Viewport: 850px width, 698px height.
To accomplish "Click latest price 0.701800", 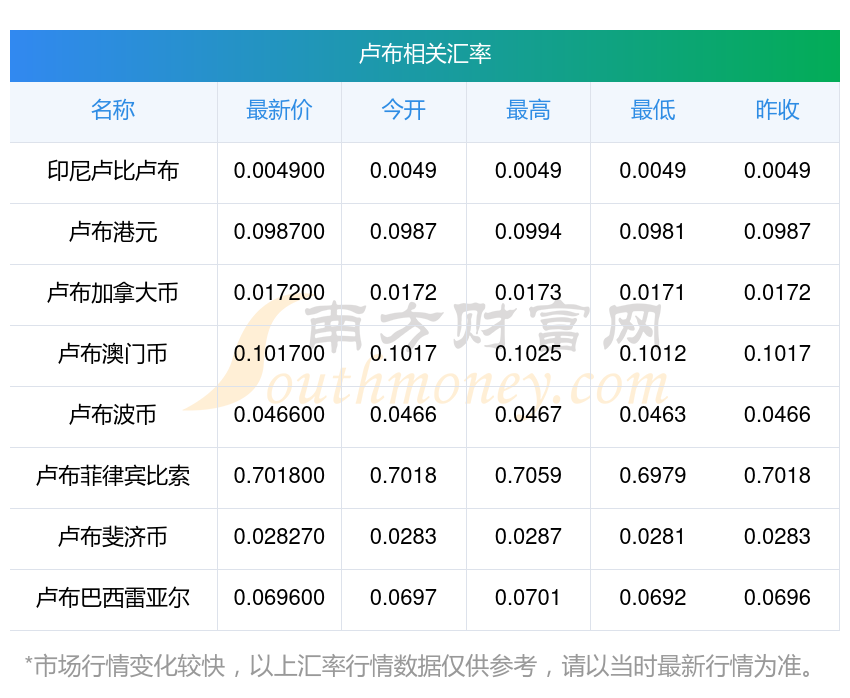I will [279, 476].
